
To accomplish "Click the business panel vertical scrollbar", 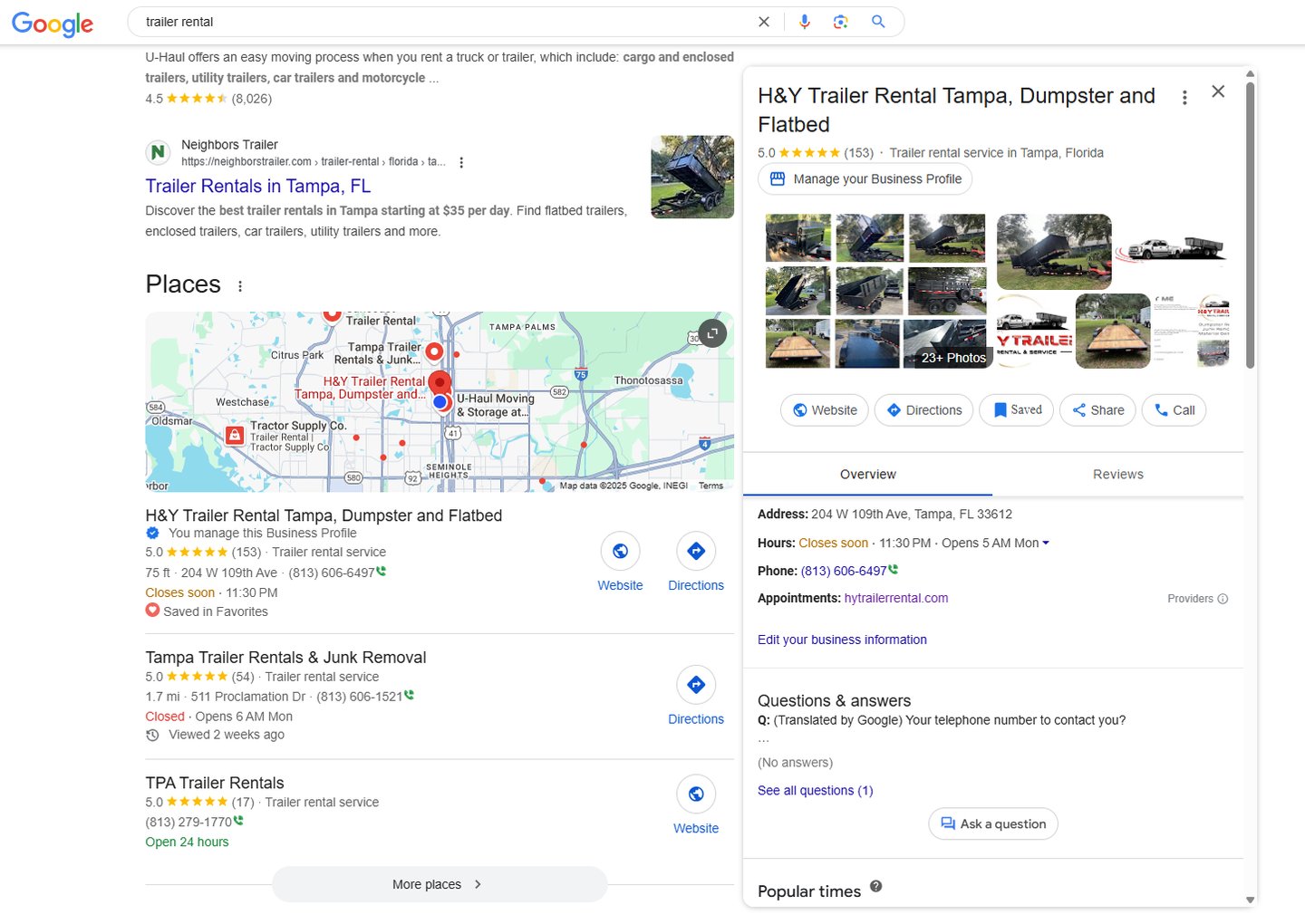I will point(1251,226).
